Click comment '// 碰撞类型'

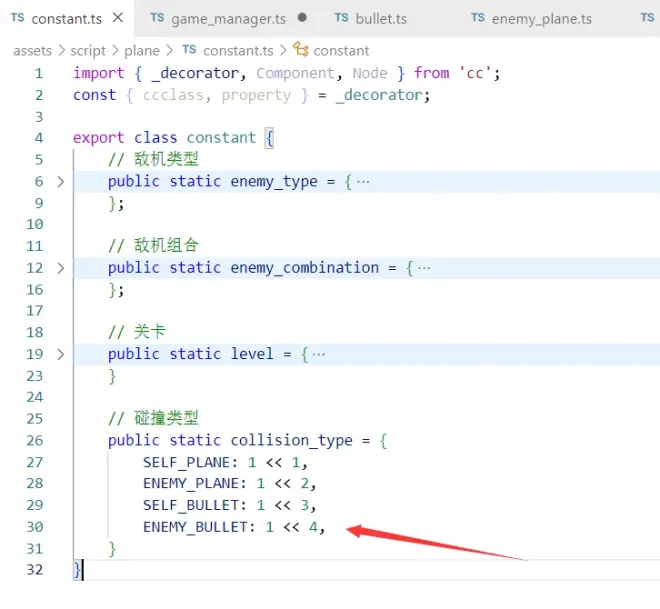(x=153, y=418)
